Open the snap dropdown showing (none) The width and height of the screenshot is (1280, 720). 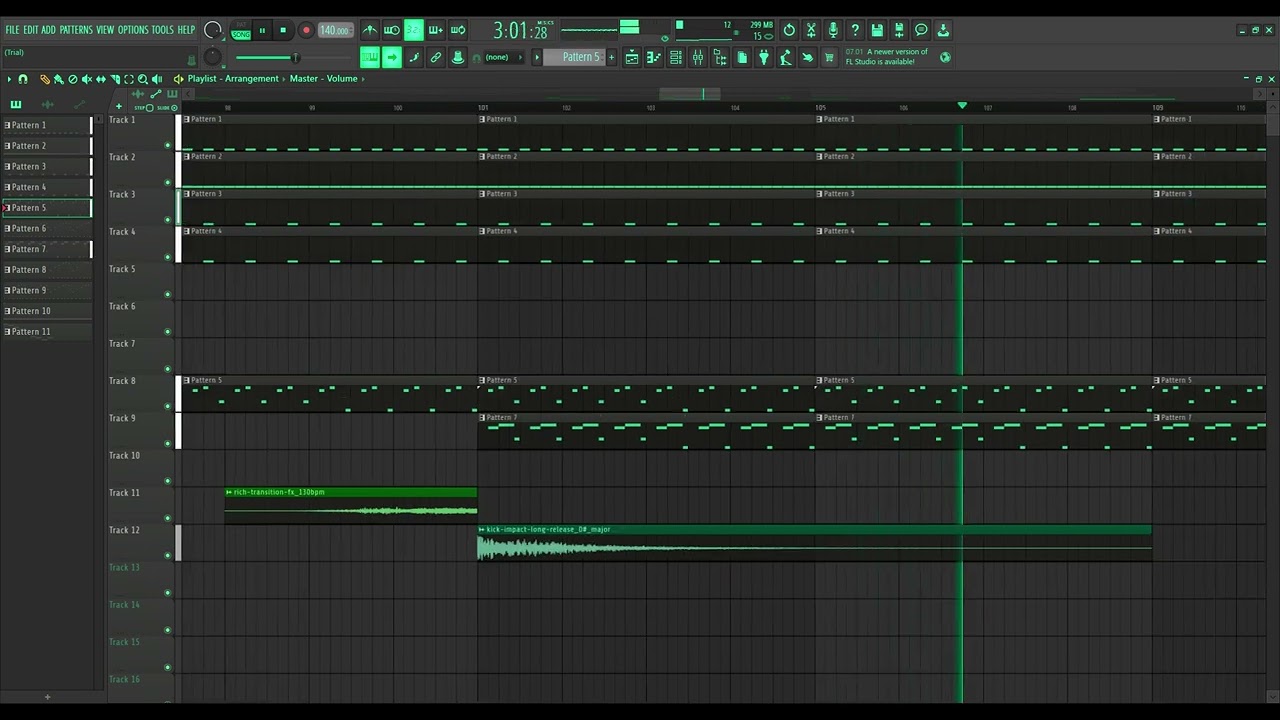503,57
